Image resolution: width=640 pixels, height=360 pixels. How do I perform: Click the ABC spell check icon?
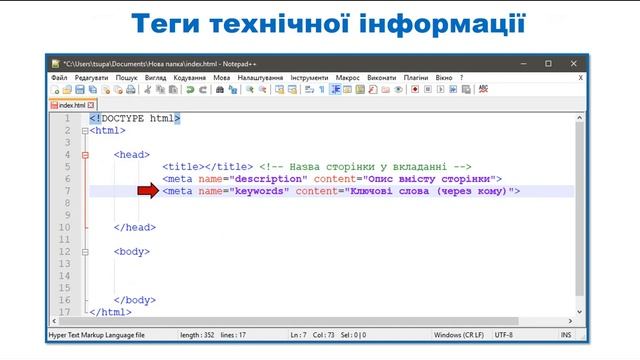tap(483, 89)
